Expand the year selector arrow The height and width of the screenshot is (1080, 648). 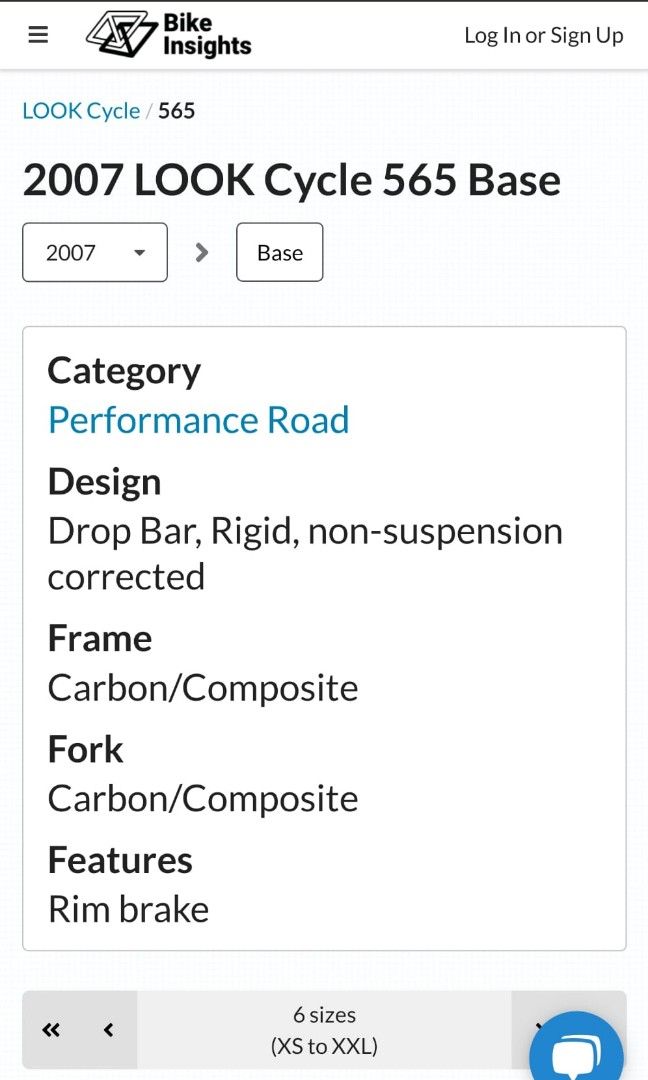coord(138,252)
